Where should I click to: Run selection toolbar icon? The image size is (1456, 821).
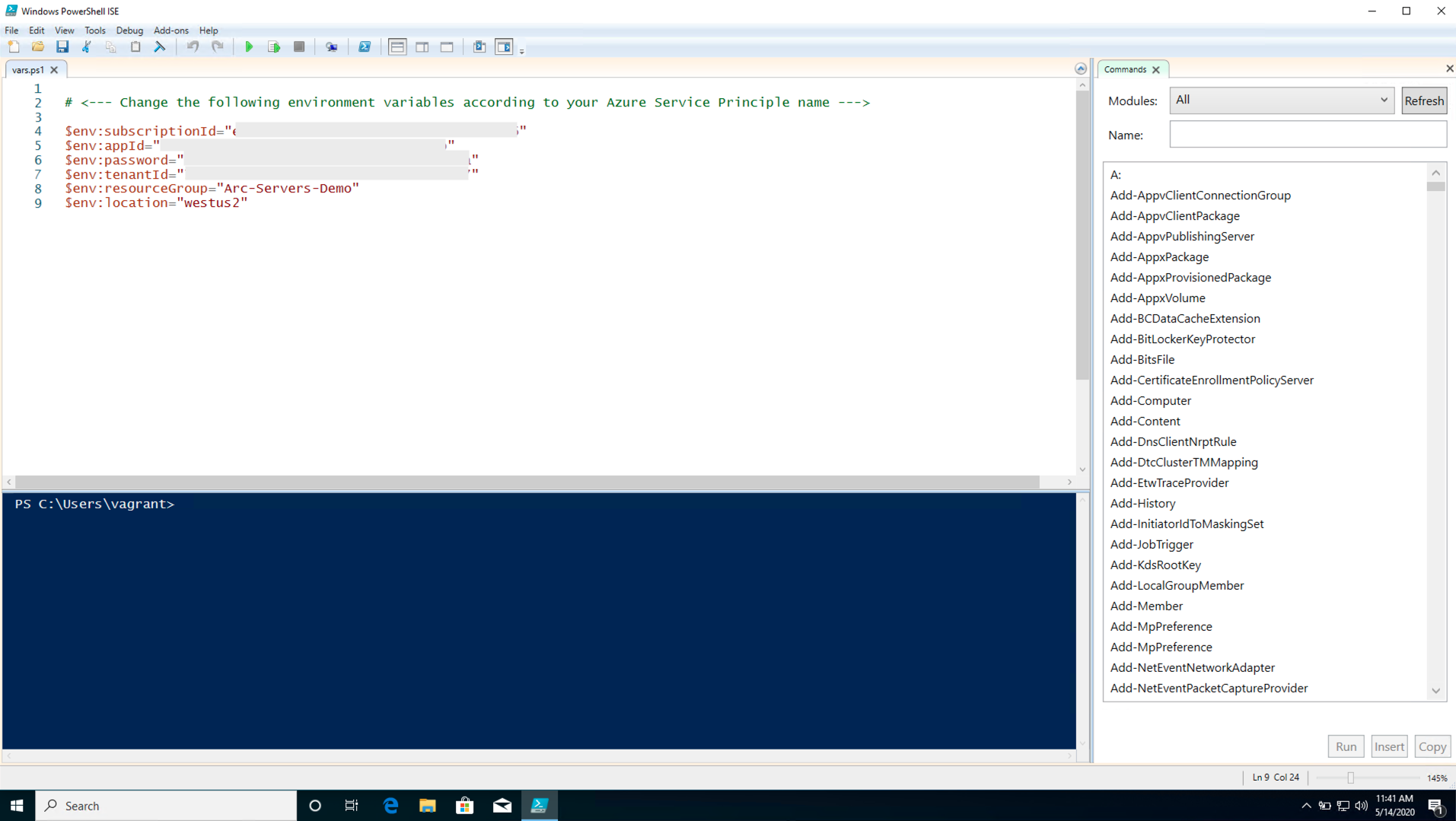(x=274, y=47)
